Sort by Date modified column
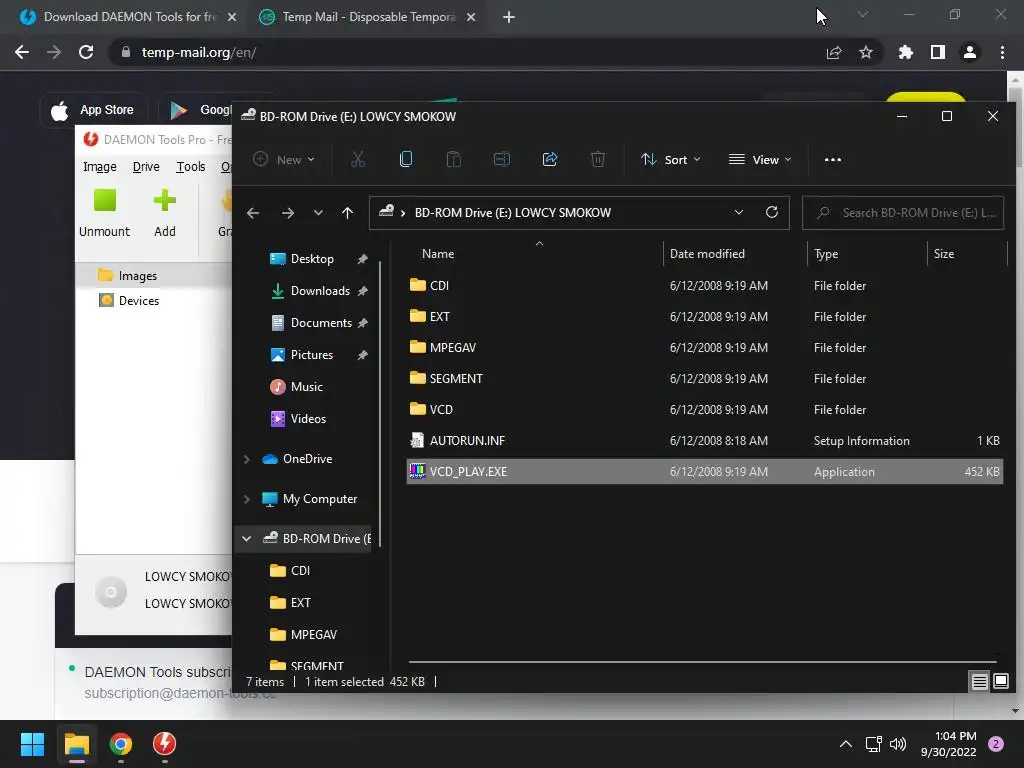Viewport: 1024px width, 768px height. 735,254
